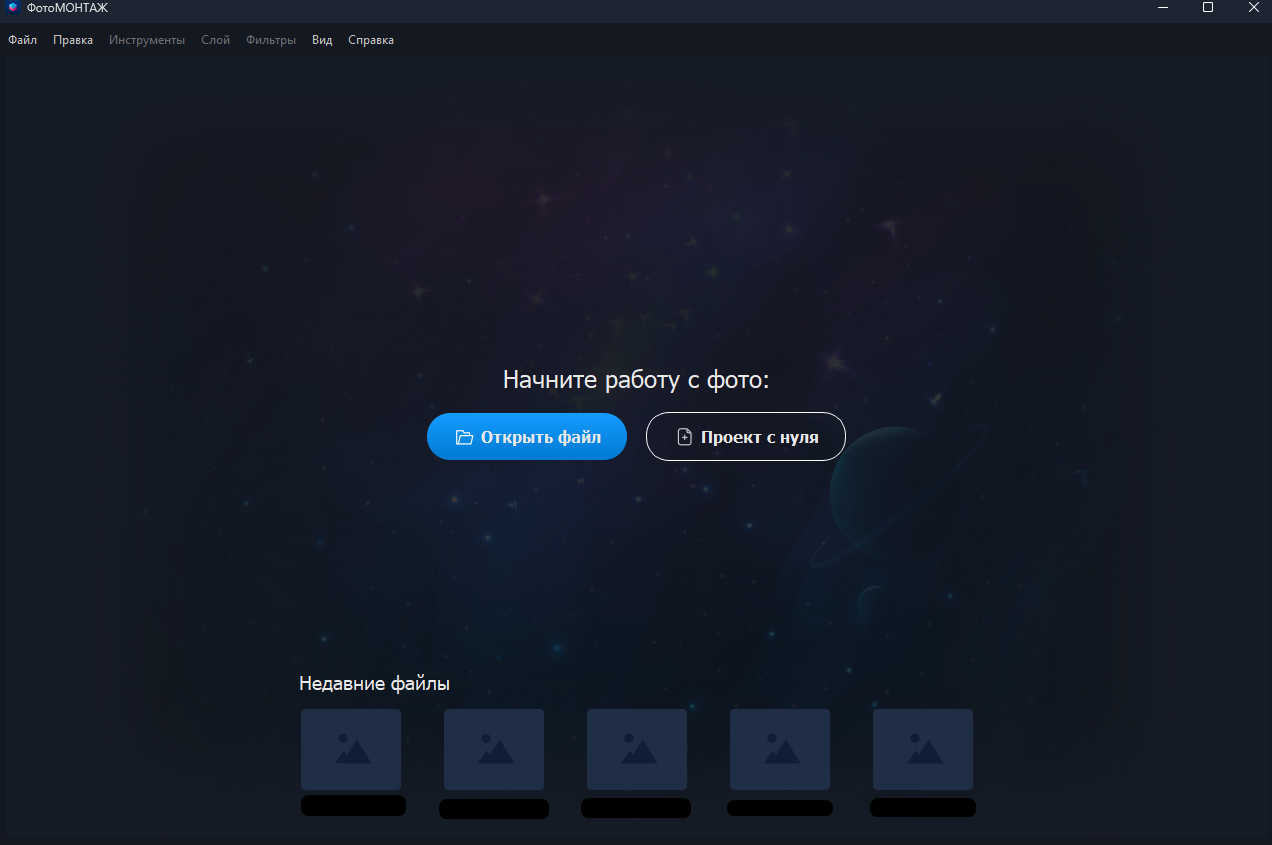Viewport: 1272px width, 845px height.
Task: Select the third (middle) recent file thumbnail
Action: pyautogui.click(x=637, y=750)
